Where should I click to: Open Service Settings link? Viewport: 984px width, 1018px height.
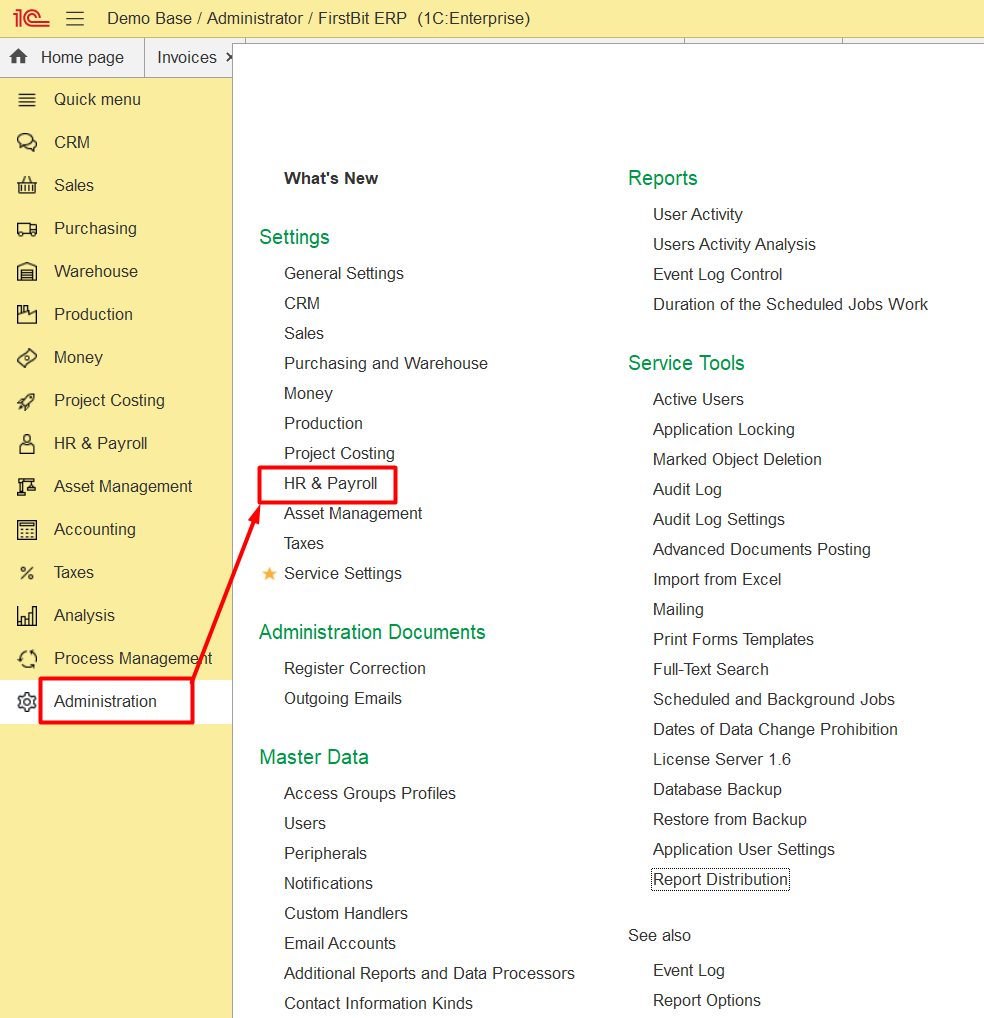pyautogui.click(x=343, y=573)
